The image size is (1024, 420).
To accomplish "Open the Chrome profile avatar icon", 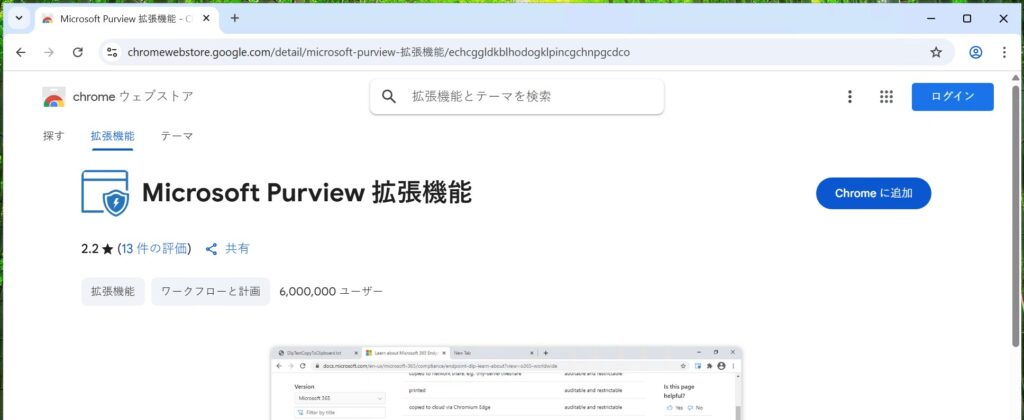I will pyautogui.click(x=975, y=52).
